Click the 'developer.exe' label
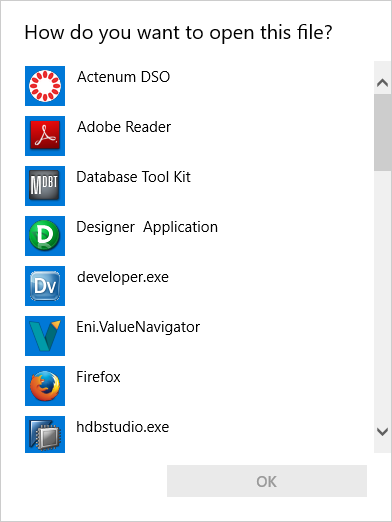392x522 pixels. (x=123, y=278)
